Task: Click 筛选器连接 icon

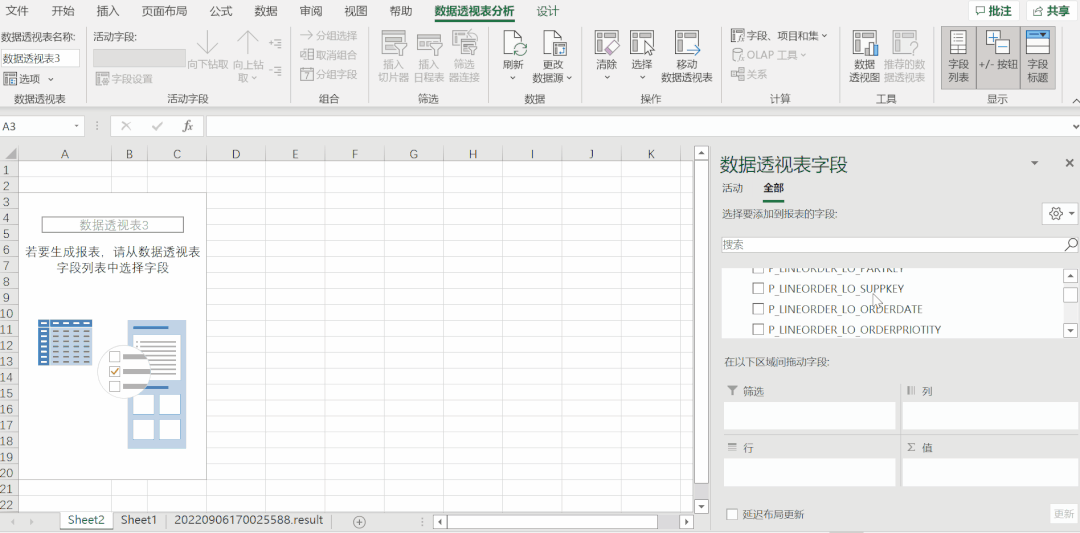Action: coord(465,43)
